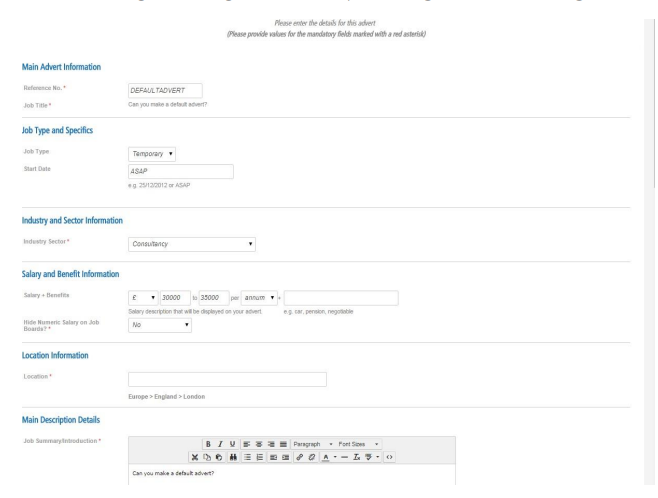The image size is (658, 498).
Task: Click into the Job Summary editor text area
Action: click(292, 475)
